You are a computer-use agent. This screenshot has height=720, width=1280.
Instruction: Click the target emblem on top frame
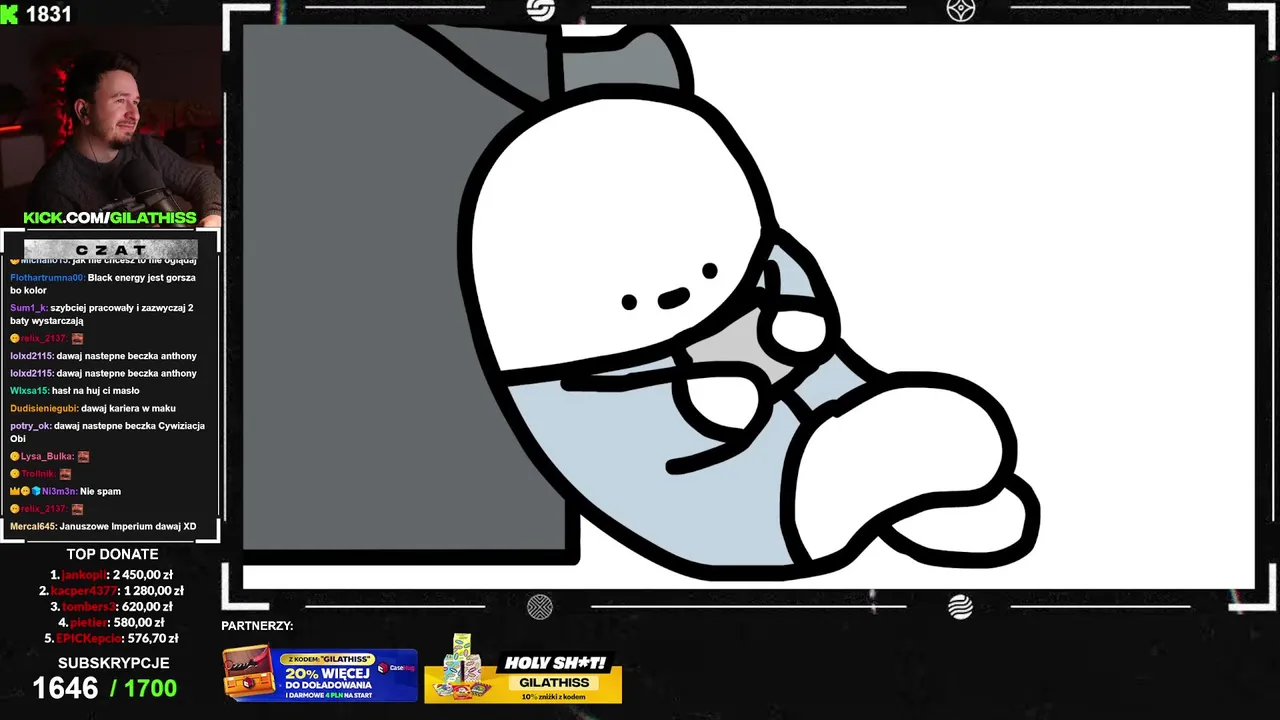[961, 10]
